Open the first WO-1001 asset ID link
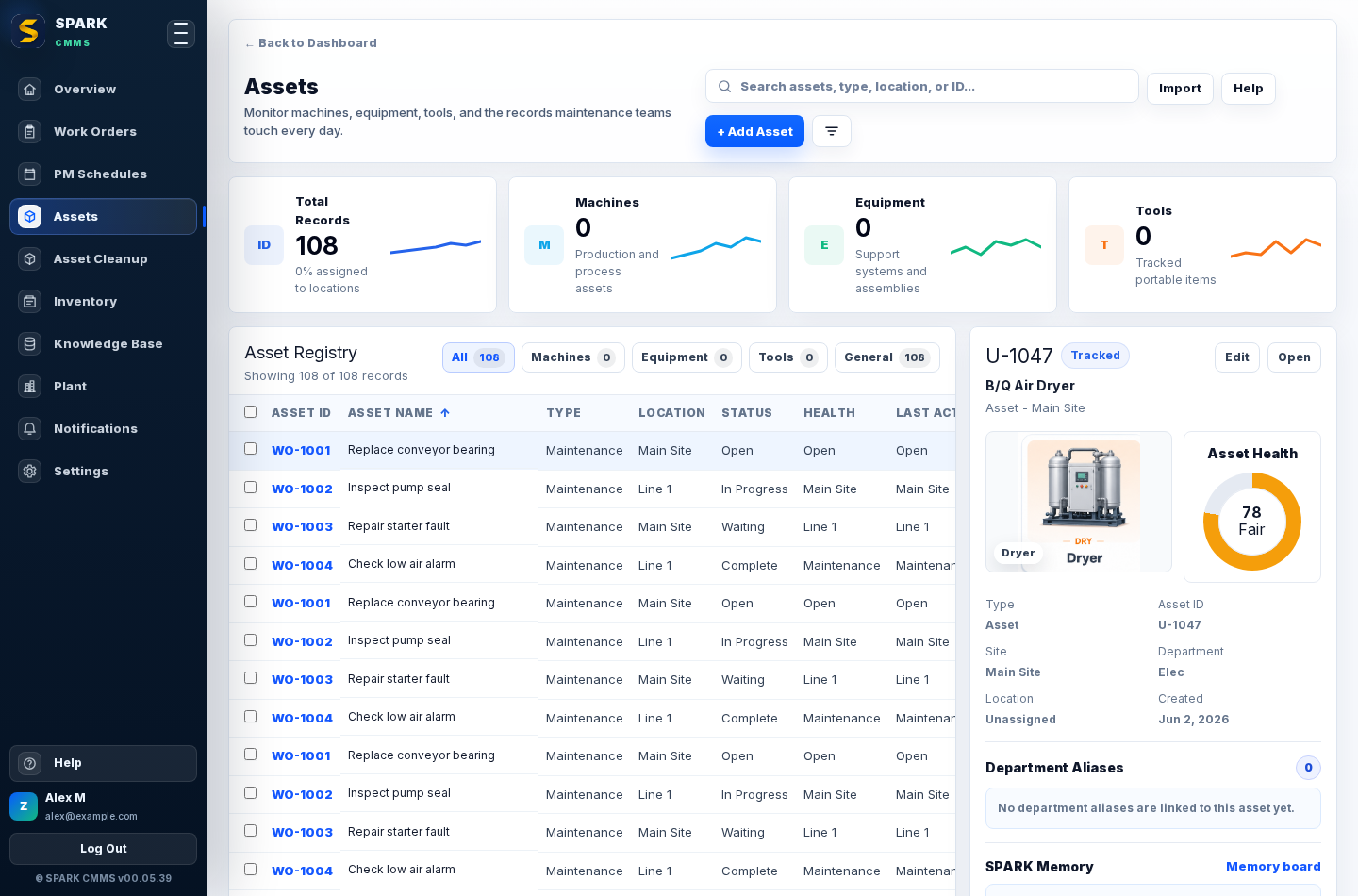Viewport: 1358px width, 896px height. click(301, 451)
